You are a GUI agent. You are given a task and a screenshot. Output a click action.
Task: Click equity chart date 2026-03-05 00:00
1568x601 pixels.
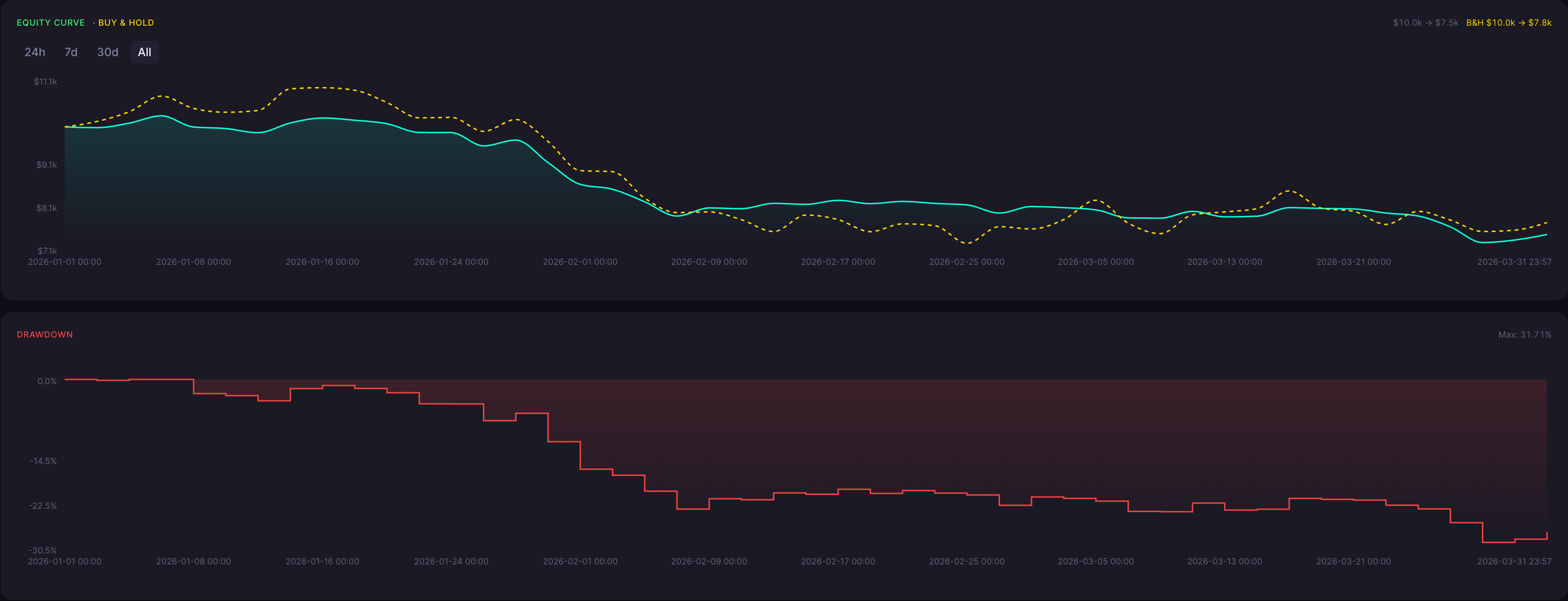click(x=1096, y=262)
